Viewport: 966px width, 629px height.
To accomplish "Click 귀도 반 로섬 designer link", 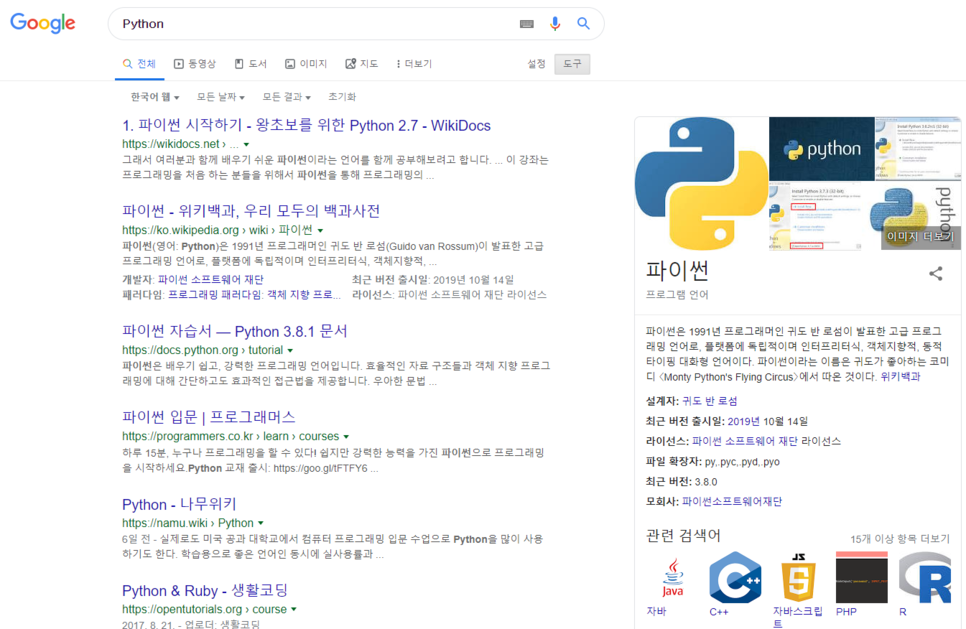I will [710, 401].
